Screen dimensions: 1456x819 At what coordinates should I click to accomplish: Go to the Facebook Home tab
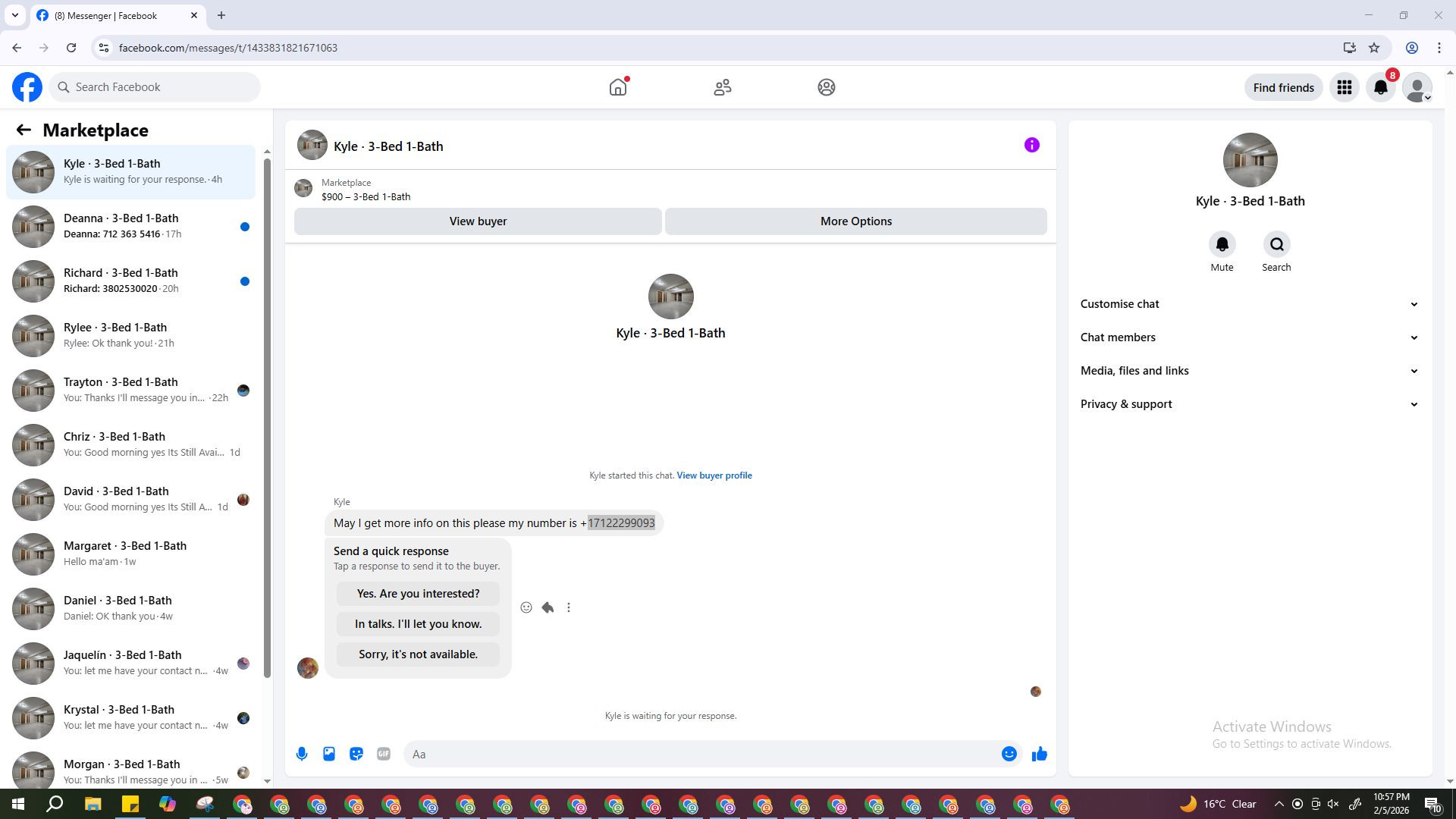pos(618,87)
